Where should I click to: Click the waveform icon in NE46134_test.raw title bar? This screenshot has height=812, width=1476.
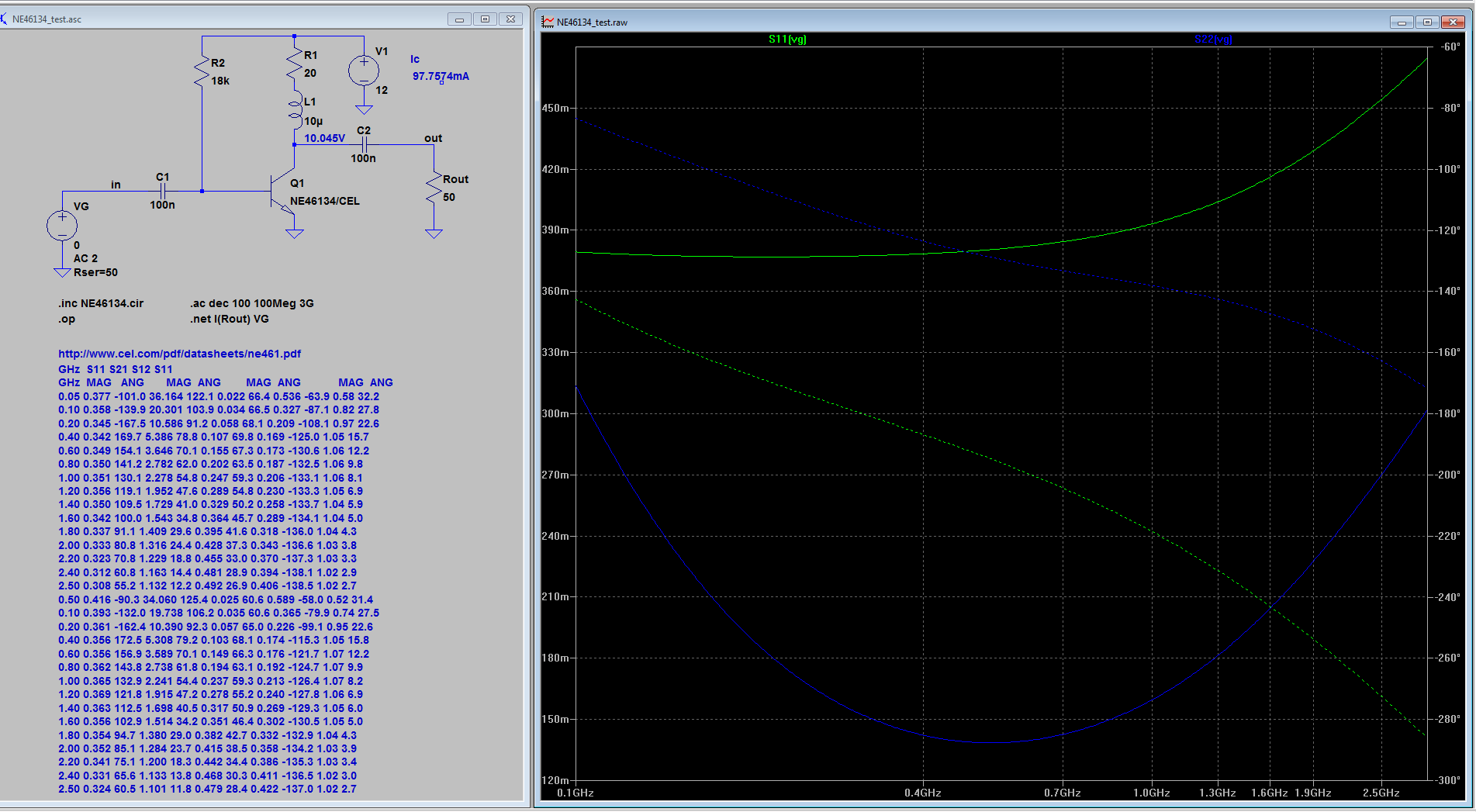tap(548, 22)
